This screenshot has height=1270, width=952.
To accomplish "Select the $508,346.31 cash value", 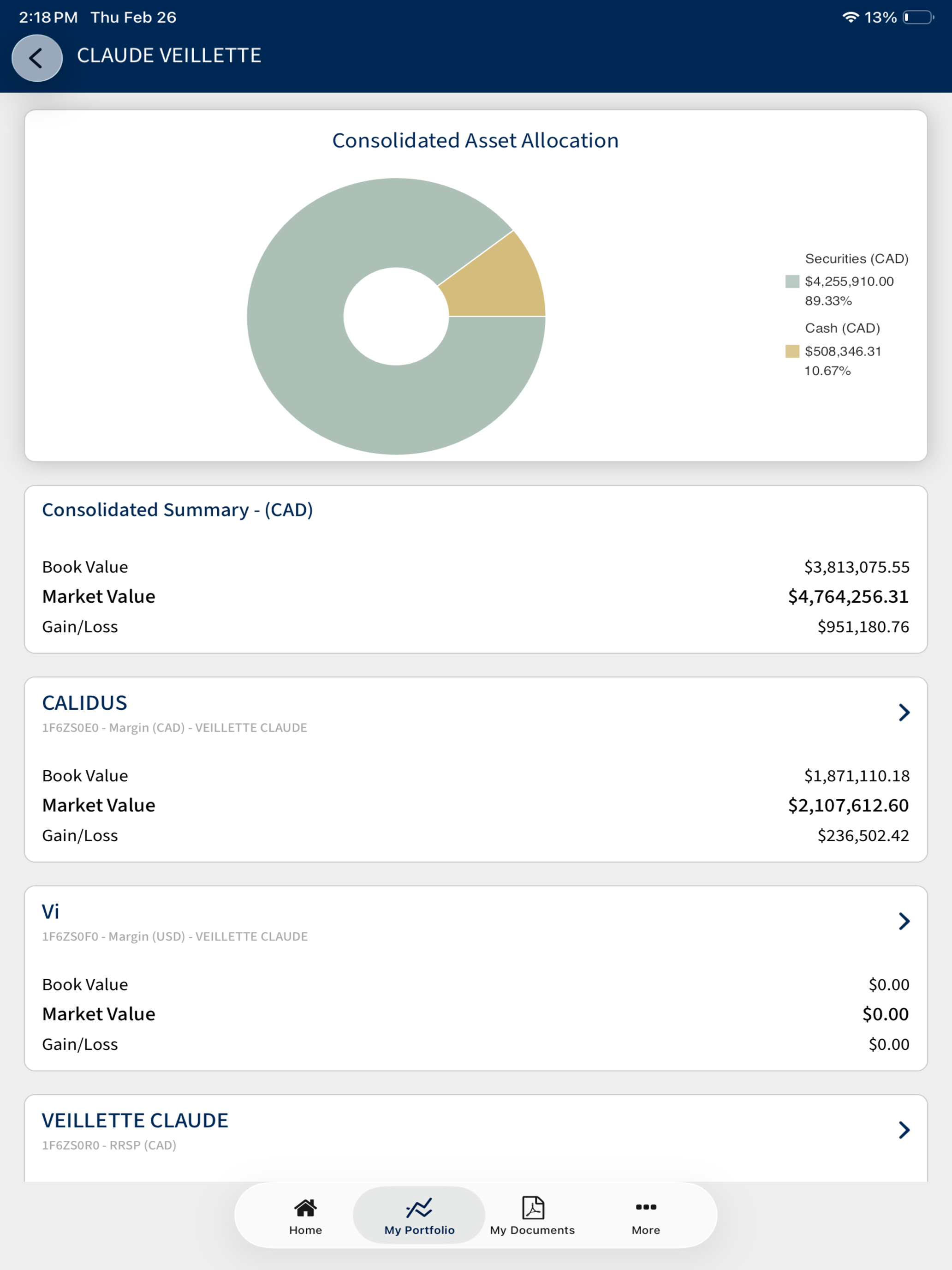I will (x=843, y=351).
